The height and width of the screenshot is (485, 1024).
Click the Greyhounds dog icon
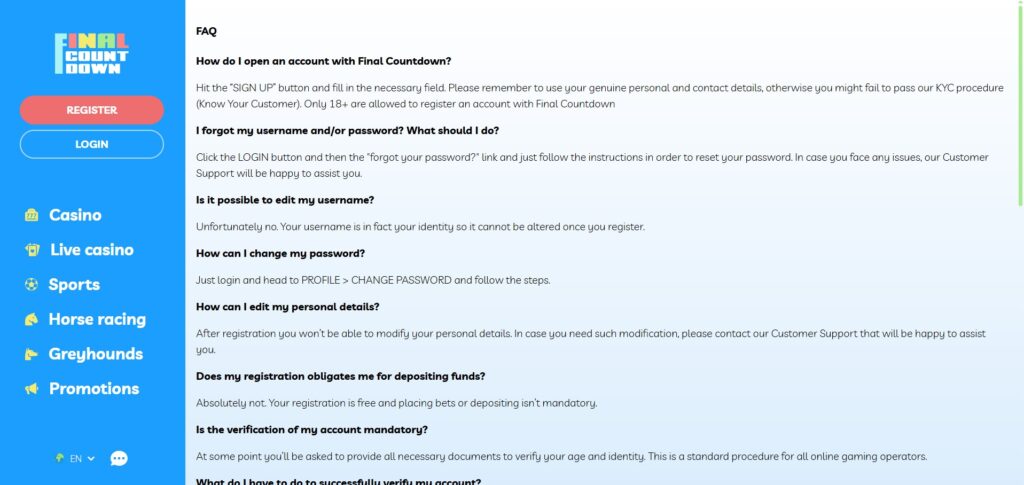(31, 354)
